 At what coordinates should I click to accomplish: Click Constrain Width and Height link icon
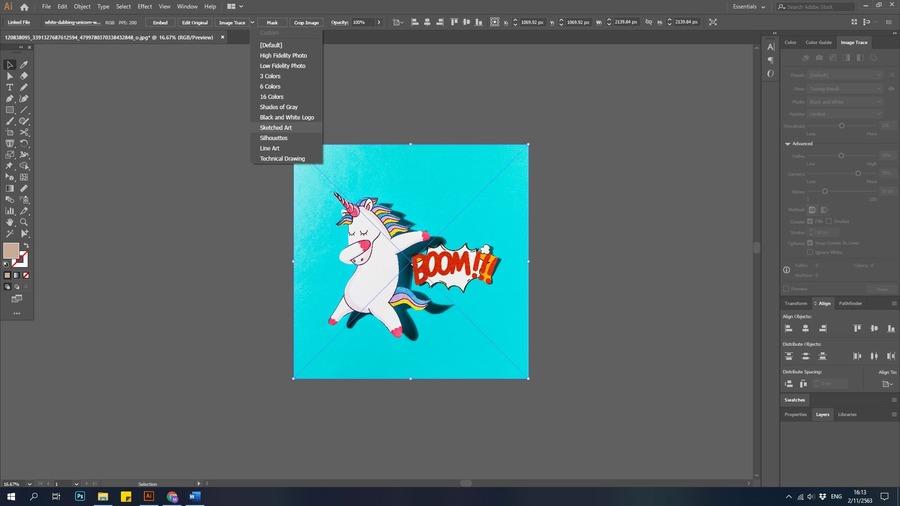point(649,22)
